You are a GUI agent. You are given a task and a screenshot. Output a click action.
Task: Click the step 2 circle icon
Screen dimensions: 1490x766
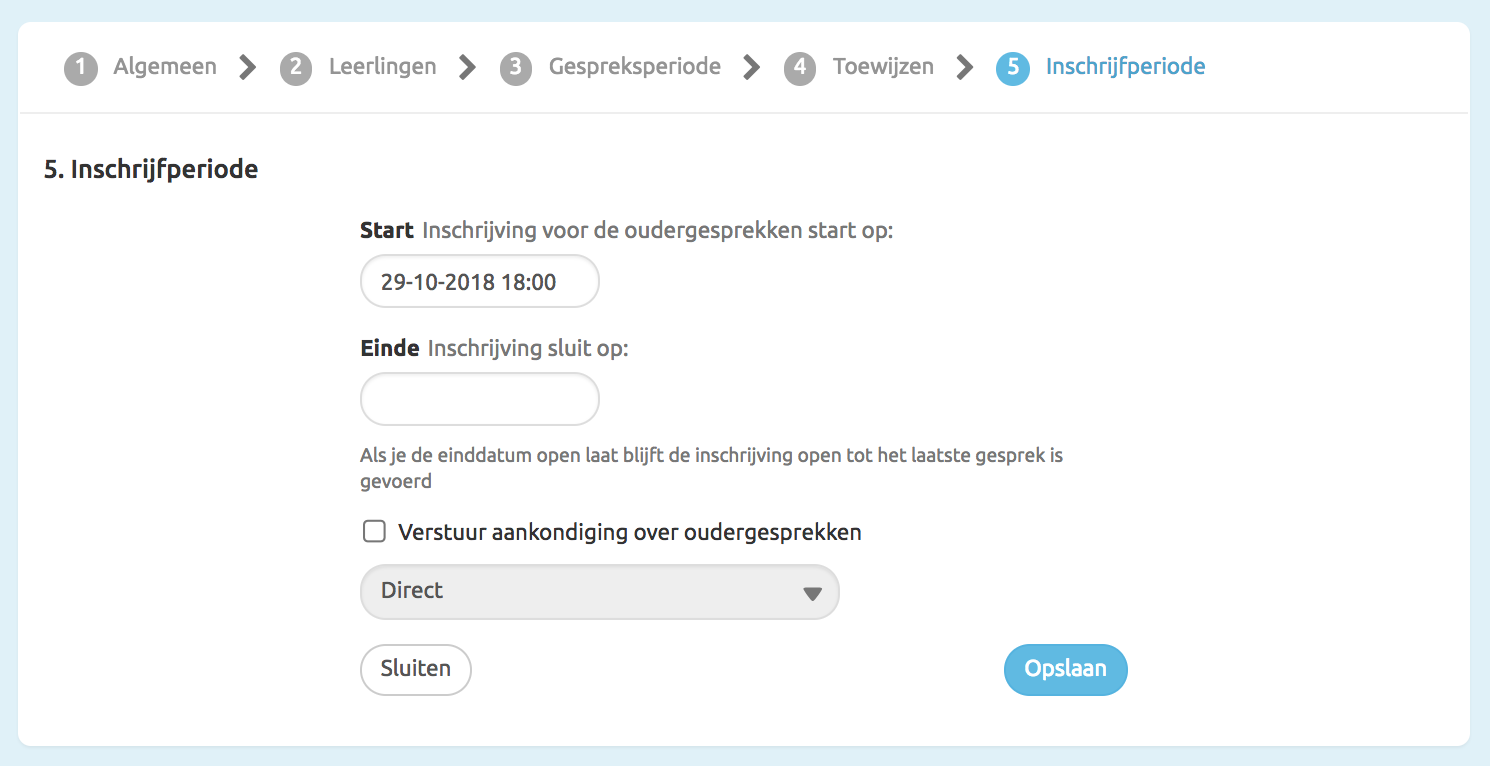pos(296,67)
